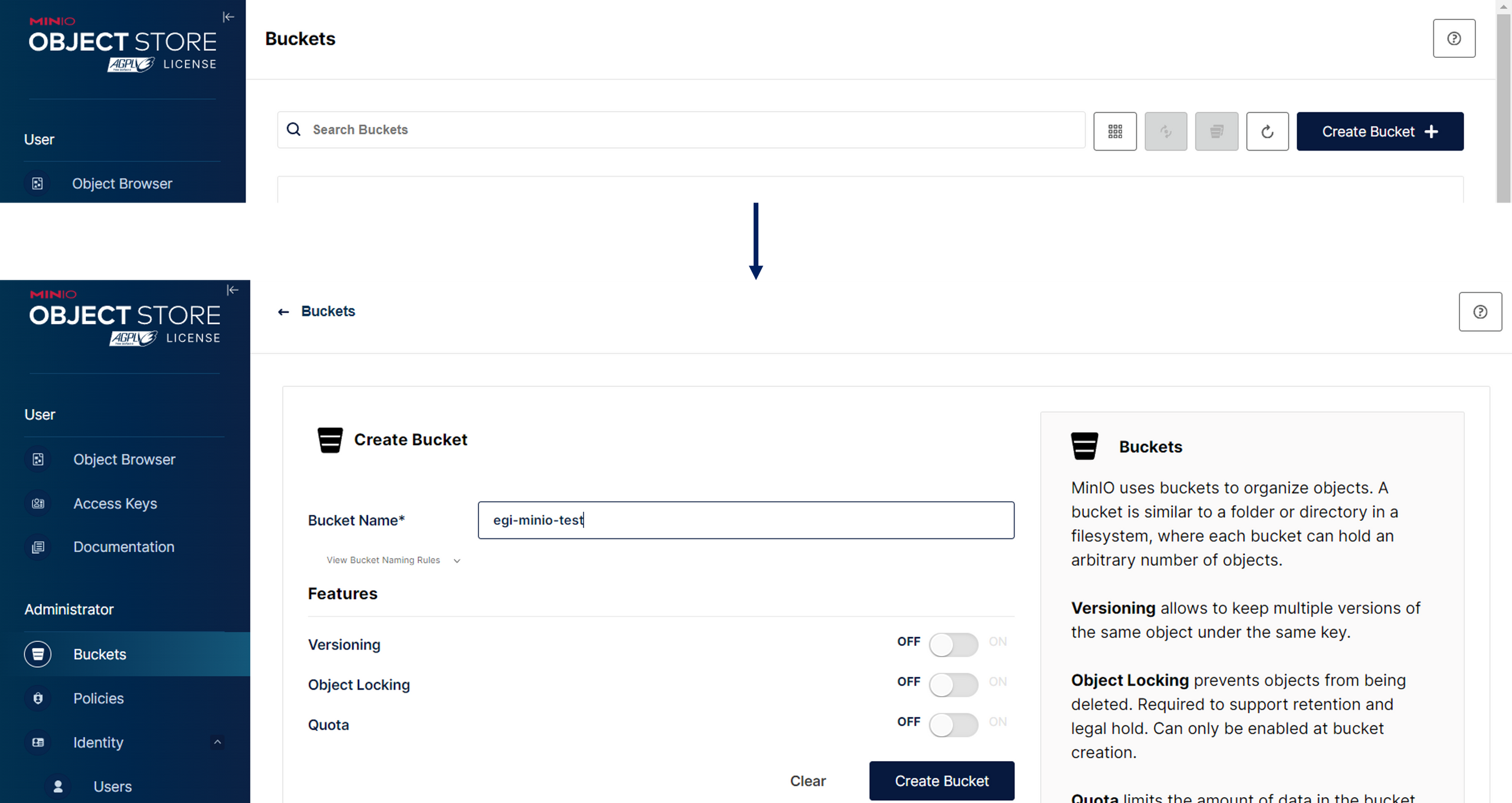Select the Buckets menu item
Viewport: 1512px width, 803px height.
(x=99, y=654)
